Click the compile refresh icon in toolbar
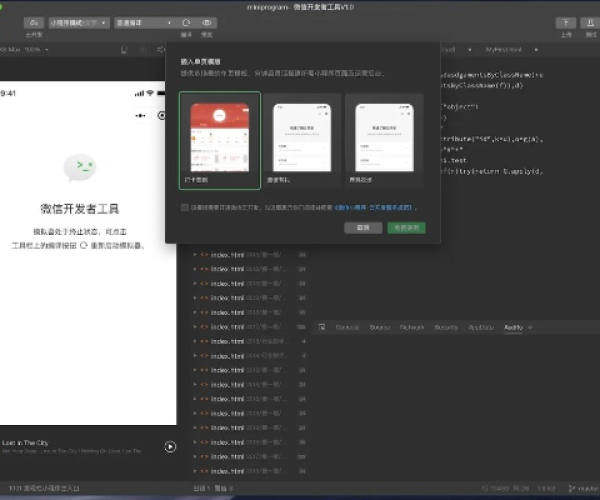Screen dimensions: 600x500 point(186,23)
